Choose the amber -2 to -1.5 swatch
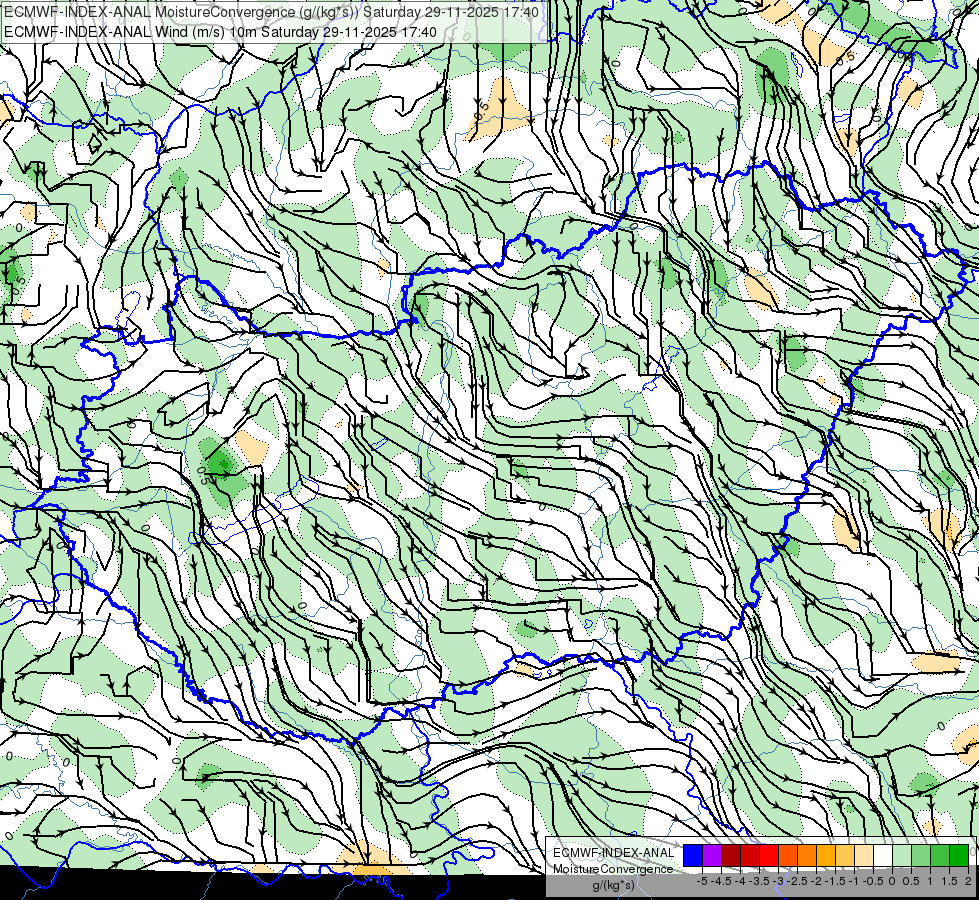The image size is (979, 900). (x=826, y=855)
